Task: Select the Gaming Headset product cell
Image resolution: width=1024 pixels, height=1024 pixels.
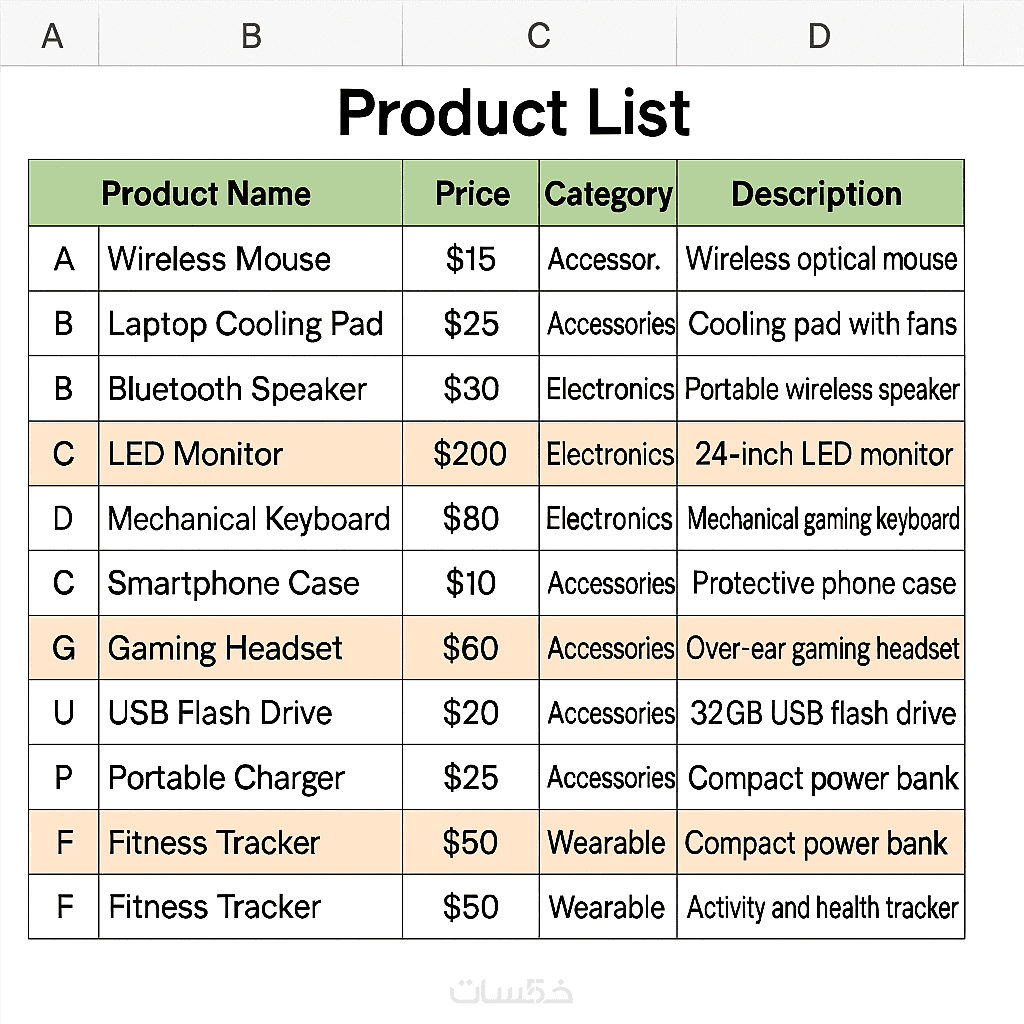Action: 225,648
